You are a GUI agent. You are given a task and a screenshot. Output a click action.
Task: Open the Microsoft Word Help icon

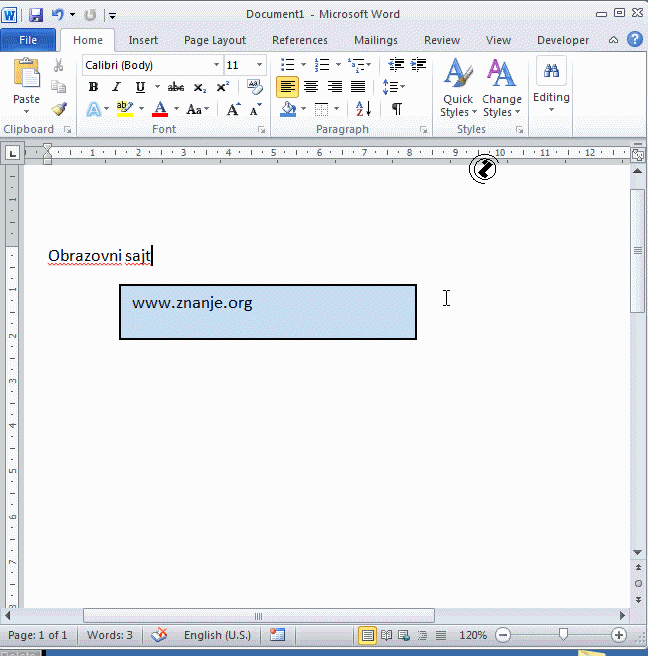click(634, 40)
